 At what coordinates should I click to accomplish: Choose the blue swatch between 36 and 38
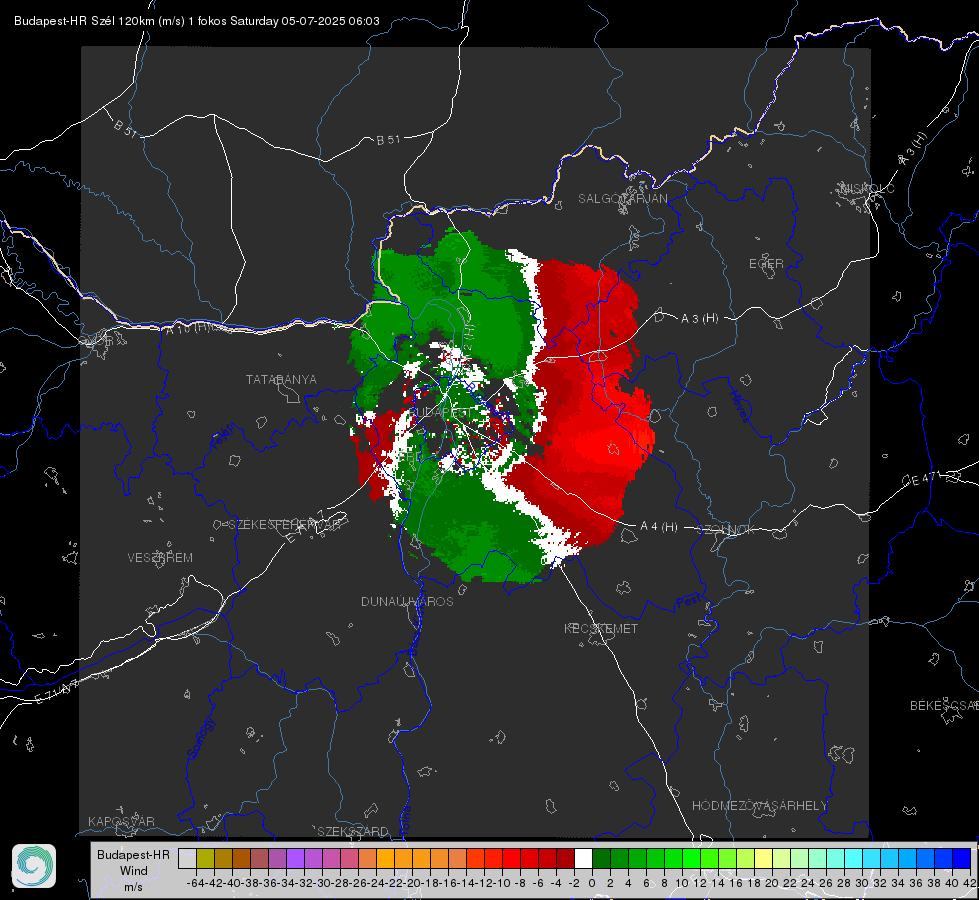(x=925, y=858)
